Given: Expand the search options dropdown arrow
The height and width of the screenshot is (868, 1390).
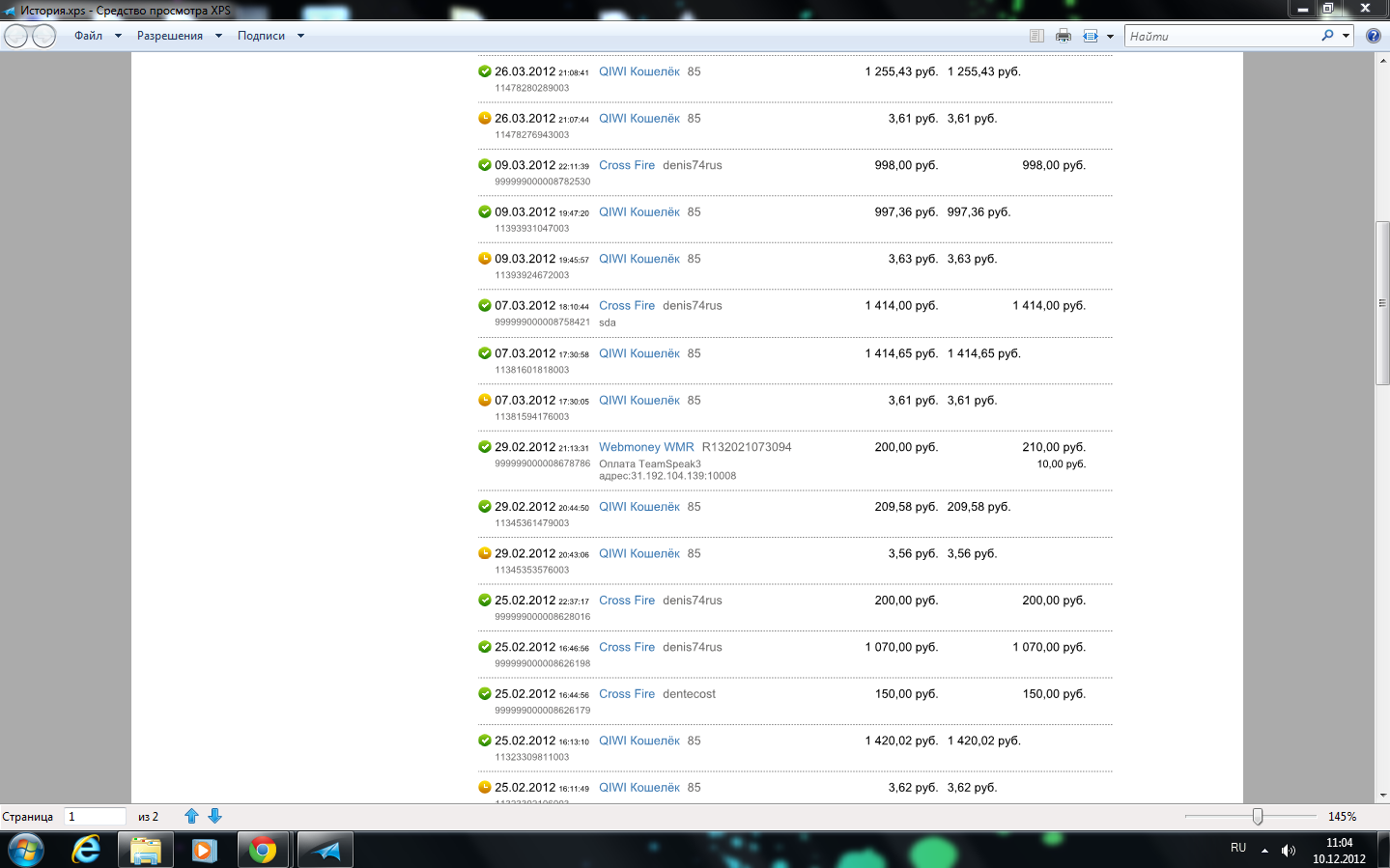Looking at the screenshot, I should (1346, 36).
